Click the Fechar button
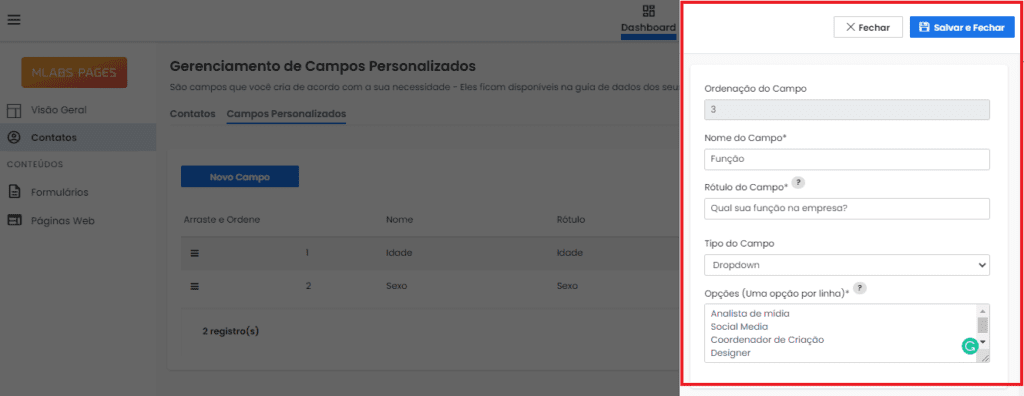Image resolution: width=1024 pixels, height=396 pixels. click(x=868, y=27)
